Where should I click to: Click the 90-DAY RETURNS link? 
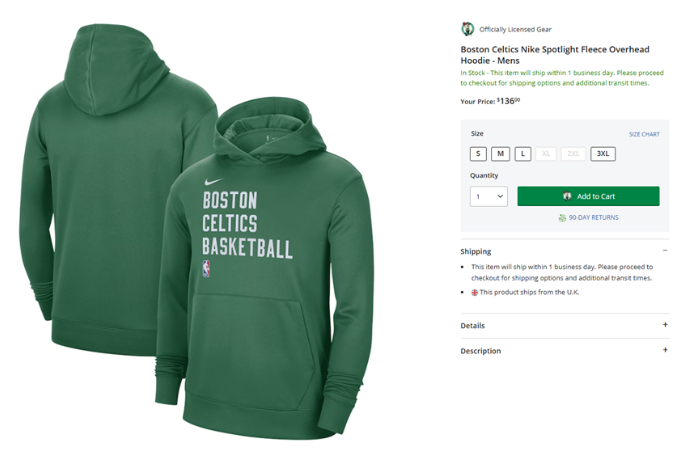point(593,217)
